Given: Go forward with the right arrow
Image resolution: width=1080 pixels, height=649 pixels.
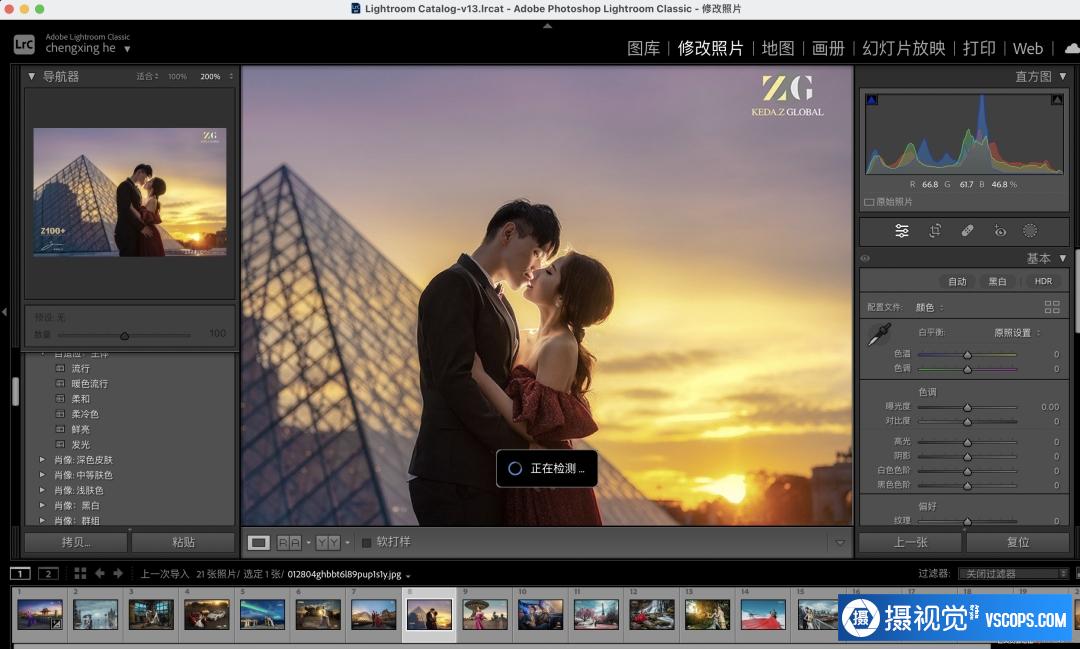Looking at the screenshot, I should click(x=118, y=573).
